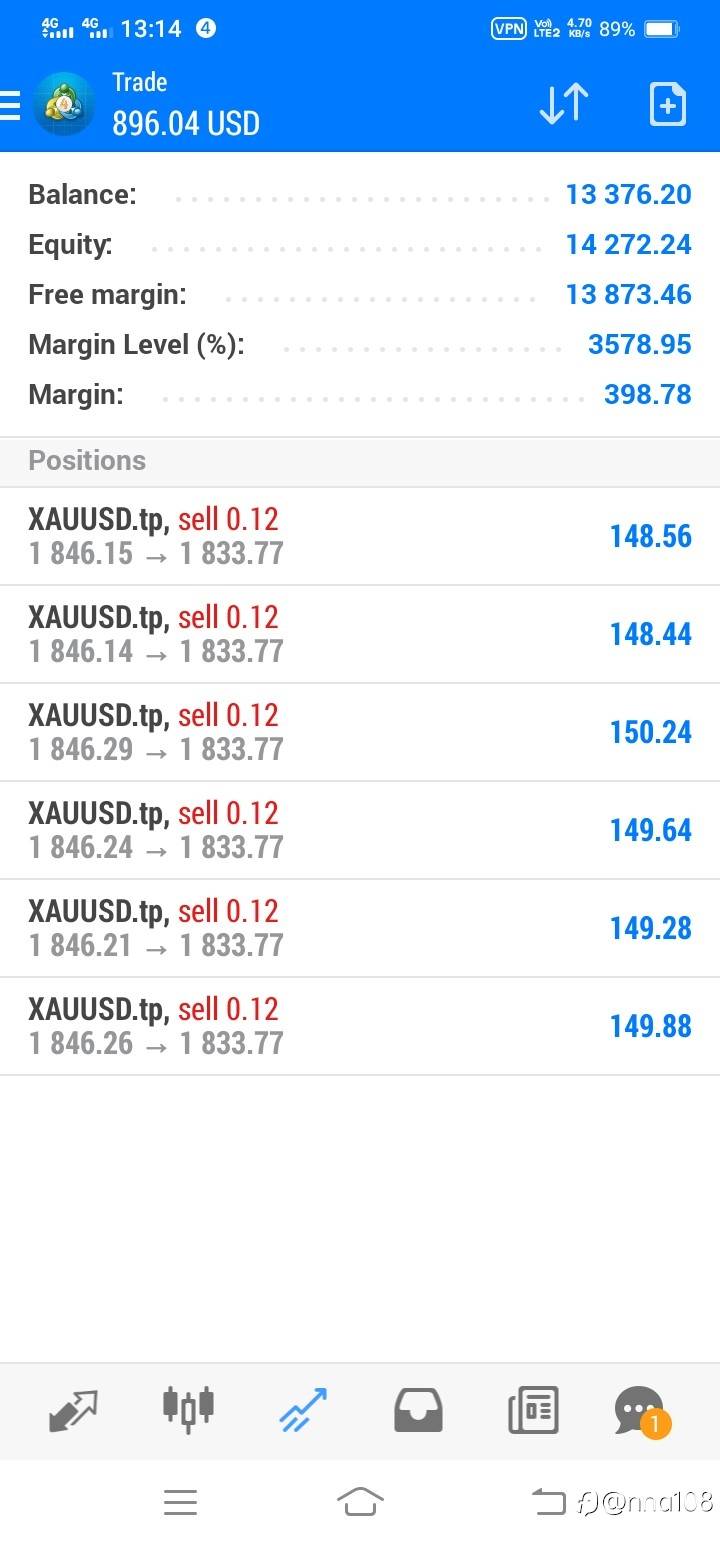Open the Quotes tab arrows icon
The width and height of the screenshot is (720, 1544).
[73, 1410]
